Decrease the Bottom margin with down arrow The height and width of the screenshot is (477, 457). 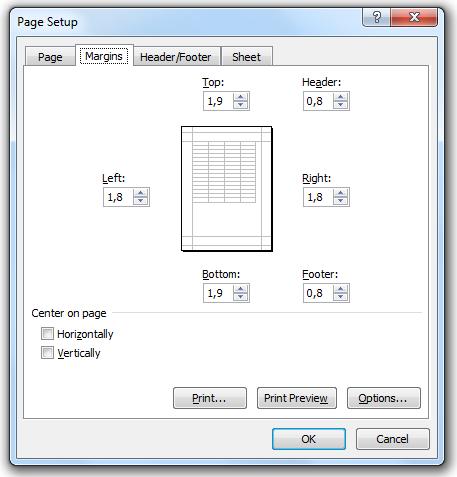(240, 297)
